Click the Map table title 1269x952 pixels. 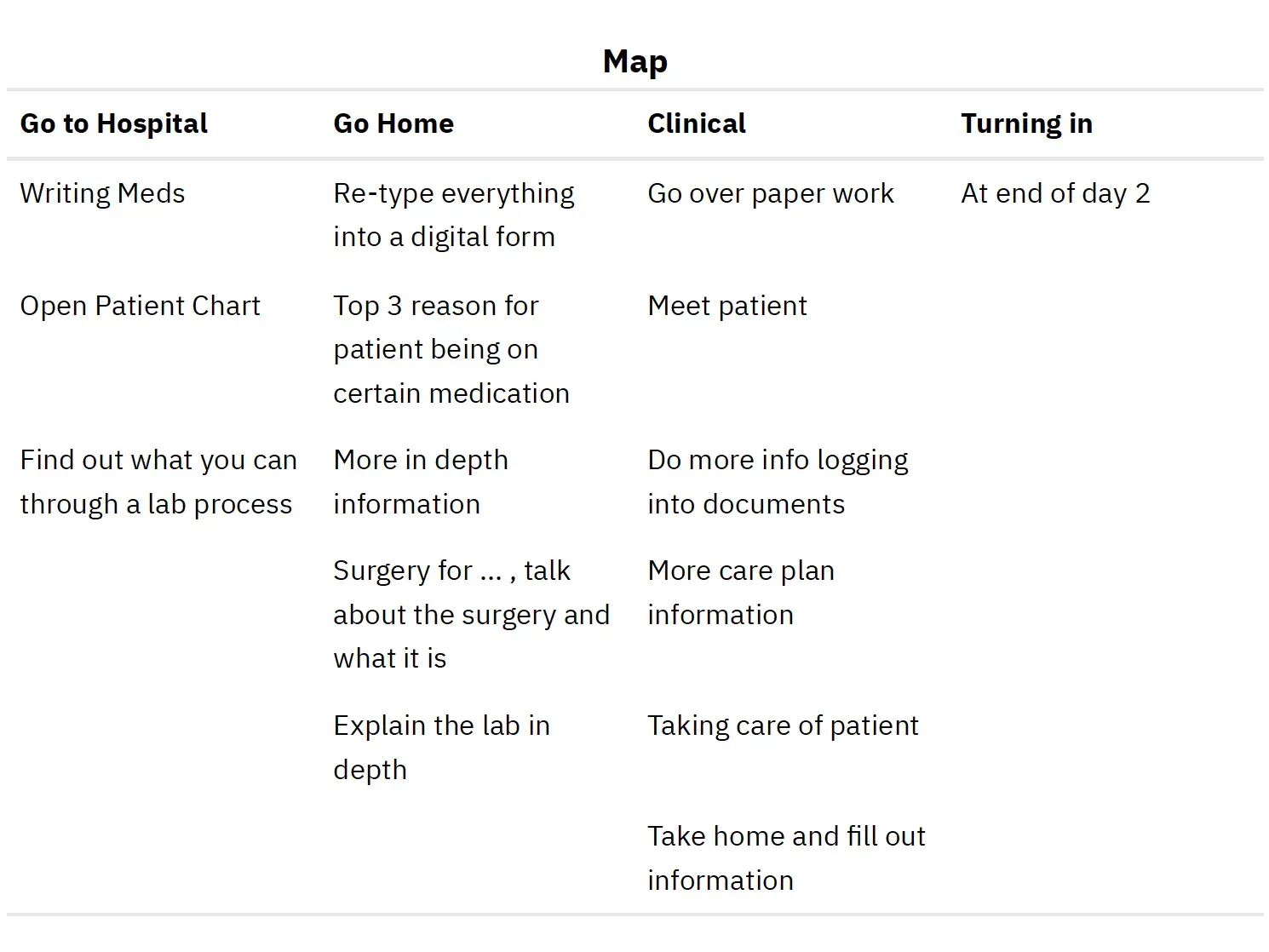(x=634, y=61)
